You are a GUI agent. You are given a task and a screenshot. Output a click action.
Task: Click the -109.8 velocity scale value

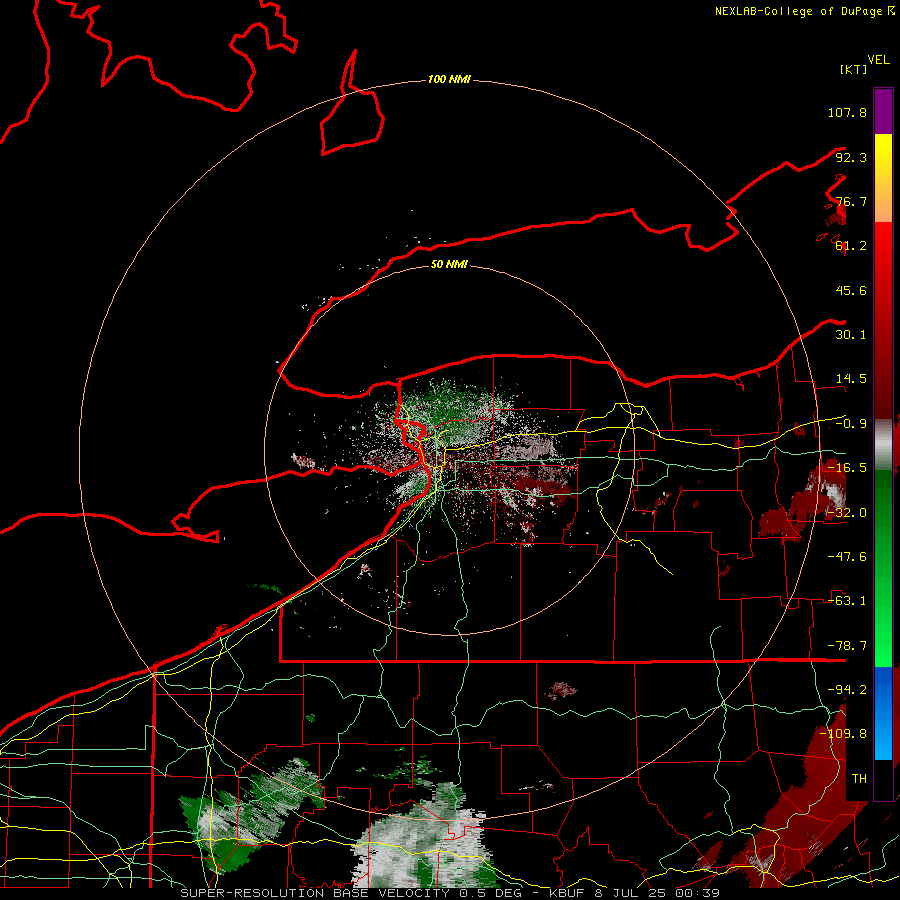pos(843,734)
